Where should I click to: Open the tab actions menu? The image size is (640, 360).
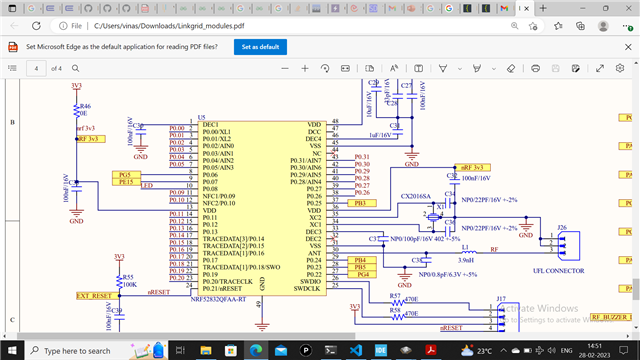click(x=12, y=8)
